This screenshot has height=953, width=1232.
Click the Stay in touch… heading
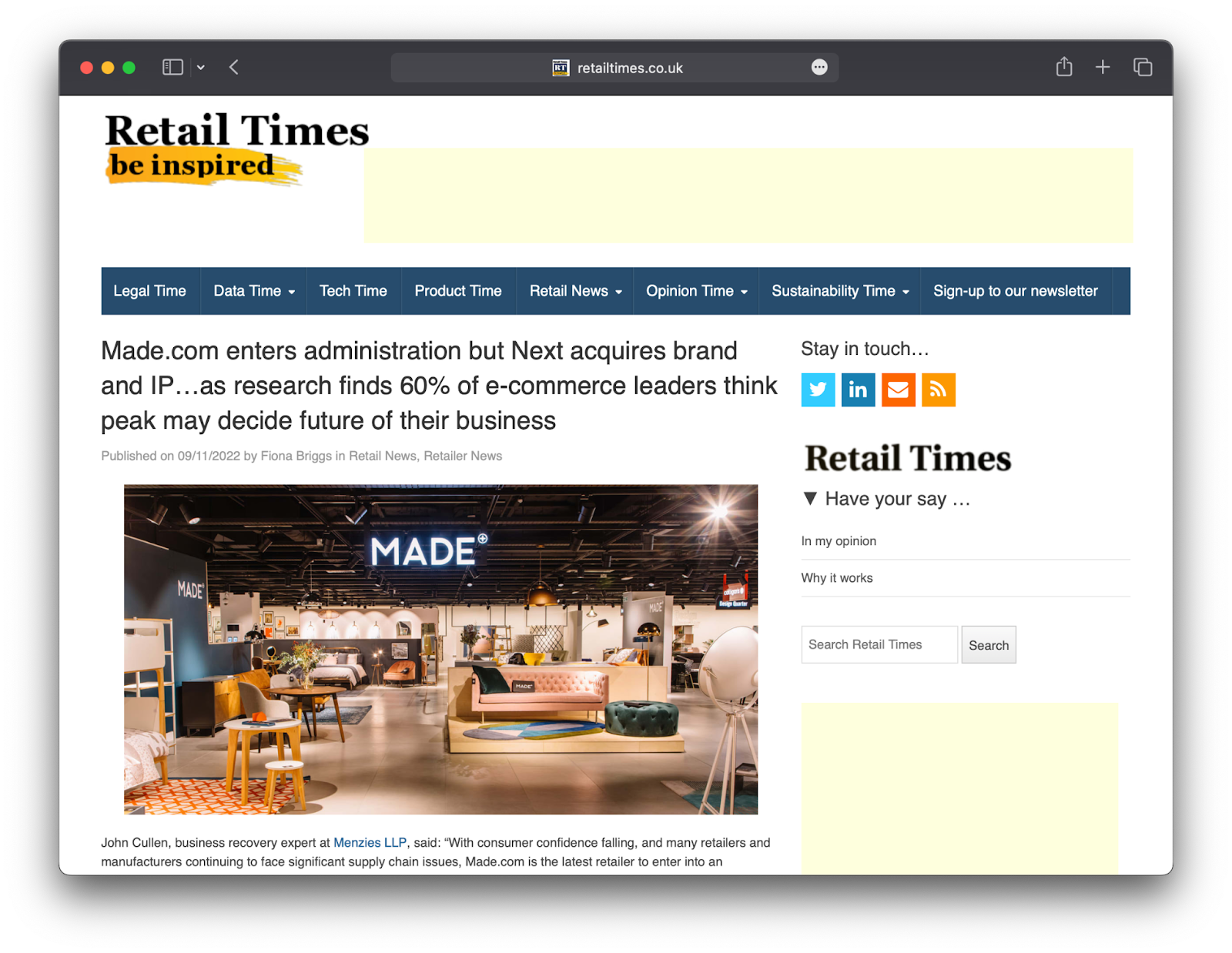click(865, 349)
